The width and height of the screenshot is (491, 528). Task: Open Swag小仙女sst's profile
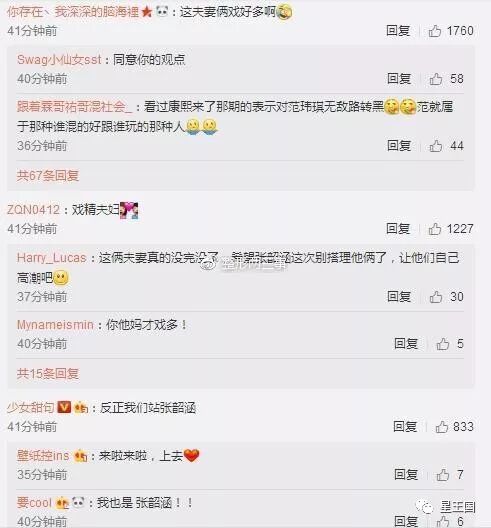(x=59, y=60)
